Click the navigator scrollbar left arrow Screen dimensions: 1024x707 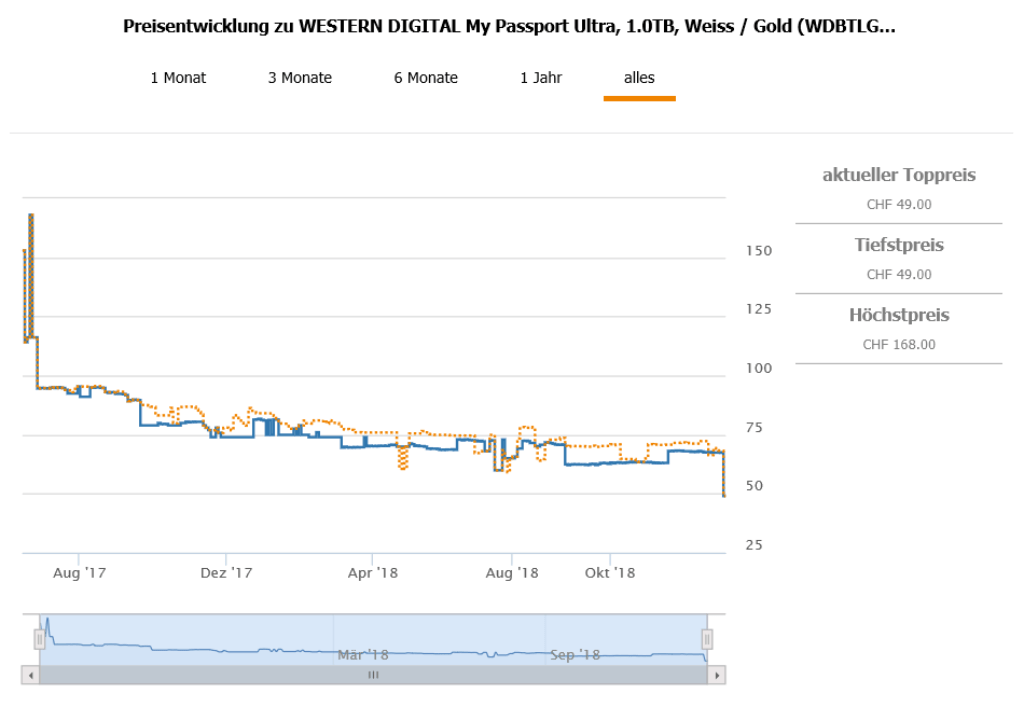(31, 675)
